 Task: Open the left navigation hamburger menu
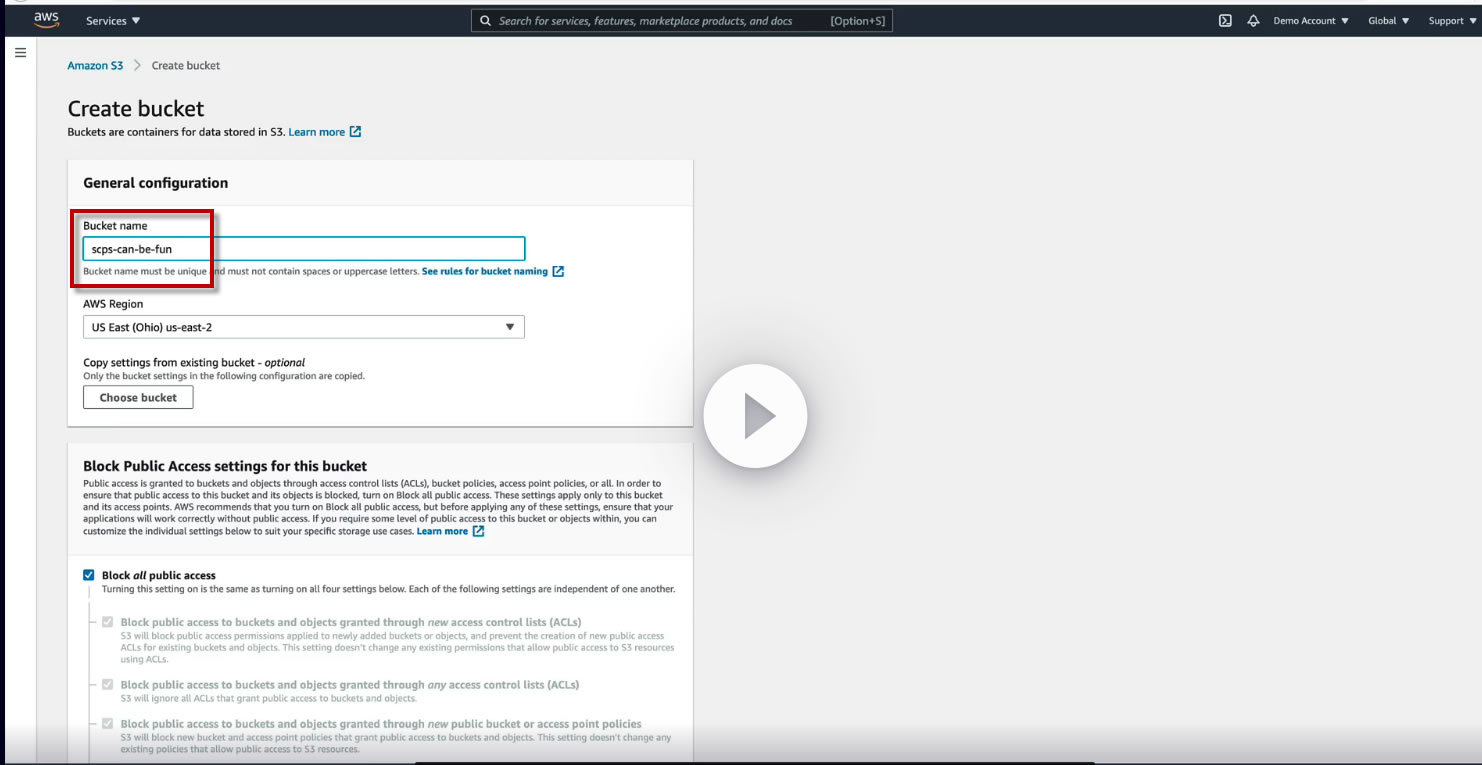pyautogui.click(x=20, y=53)
